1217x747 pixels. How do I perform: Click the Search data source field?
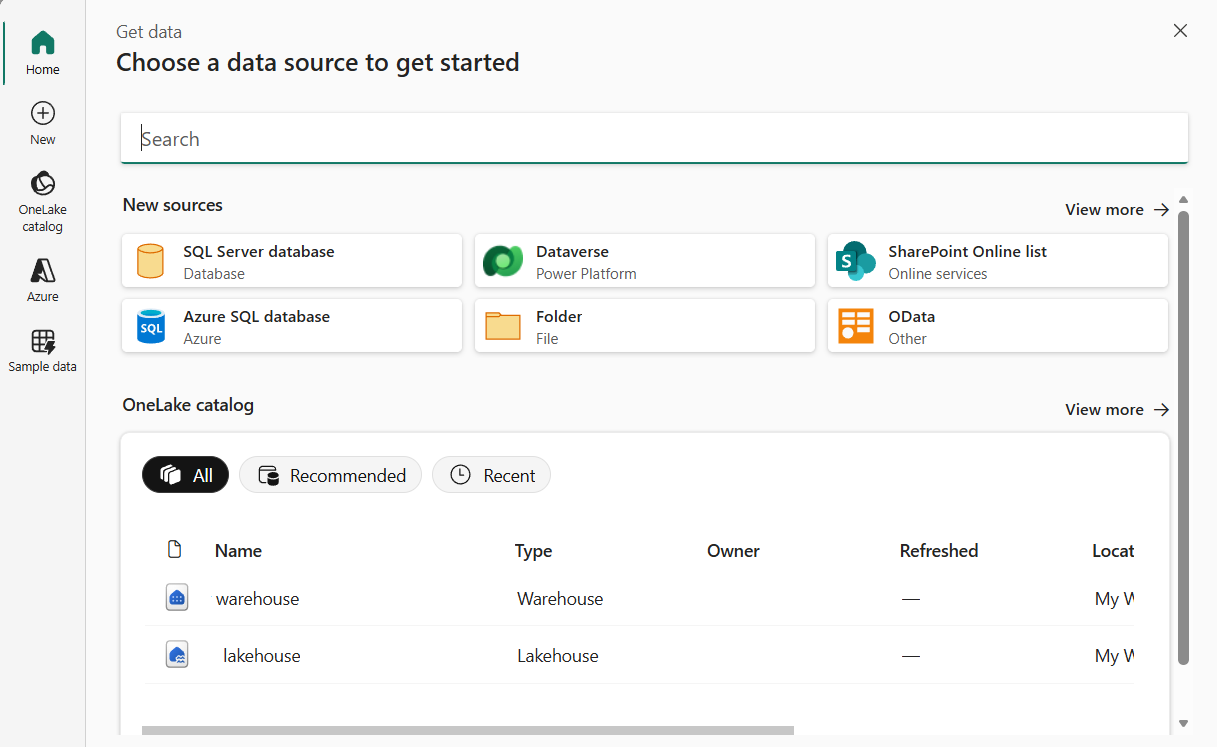click(x=654, y=139)
